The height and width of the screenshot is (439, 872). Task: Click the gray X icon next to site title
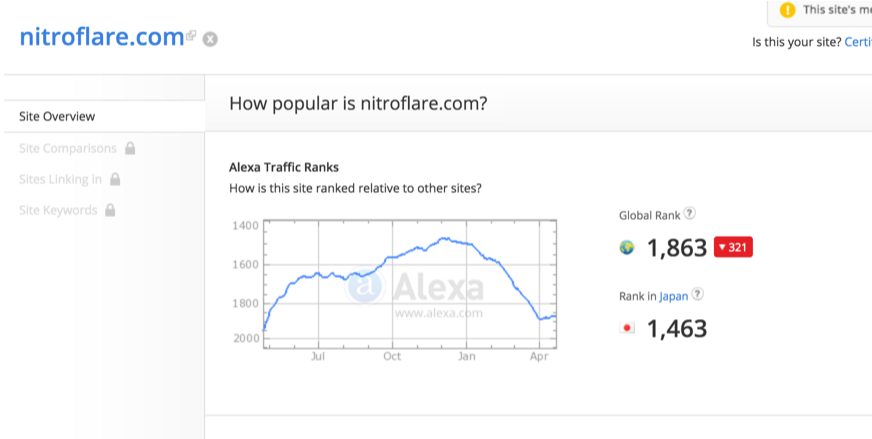[x=210, y=39]
